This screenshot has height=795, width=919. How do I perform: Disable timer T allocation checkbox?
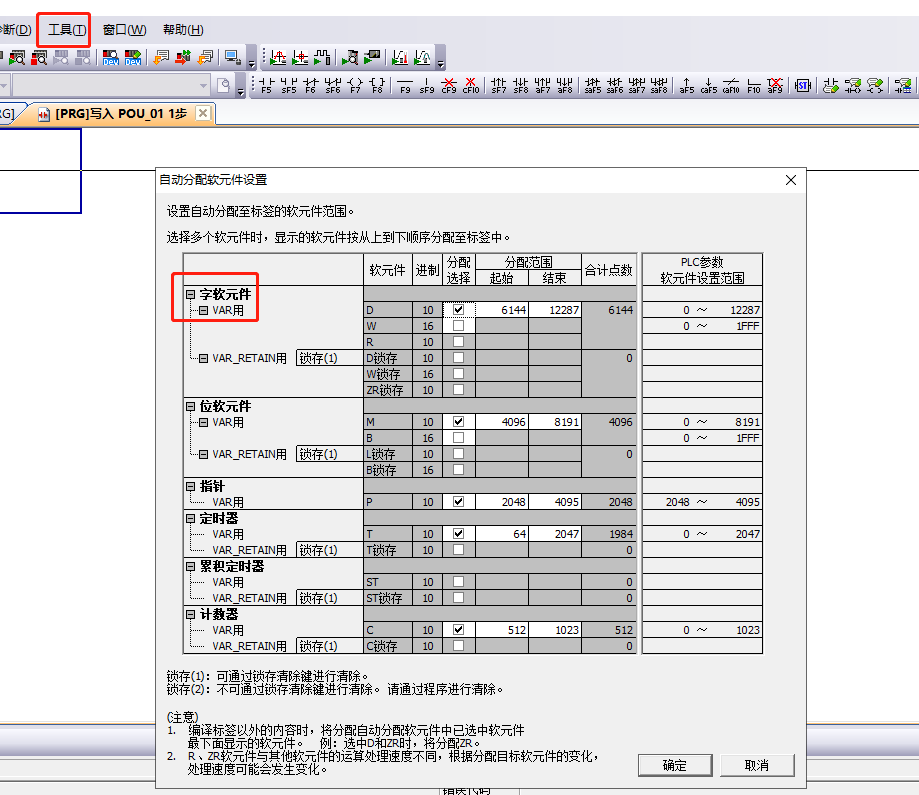458,534
